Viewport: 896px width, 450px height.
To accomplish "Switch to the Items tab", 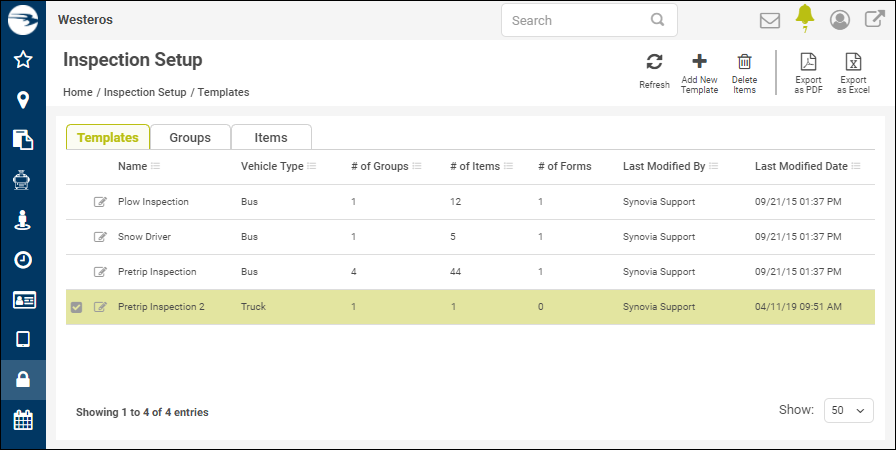I will (271, 137).
